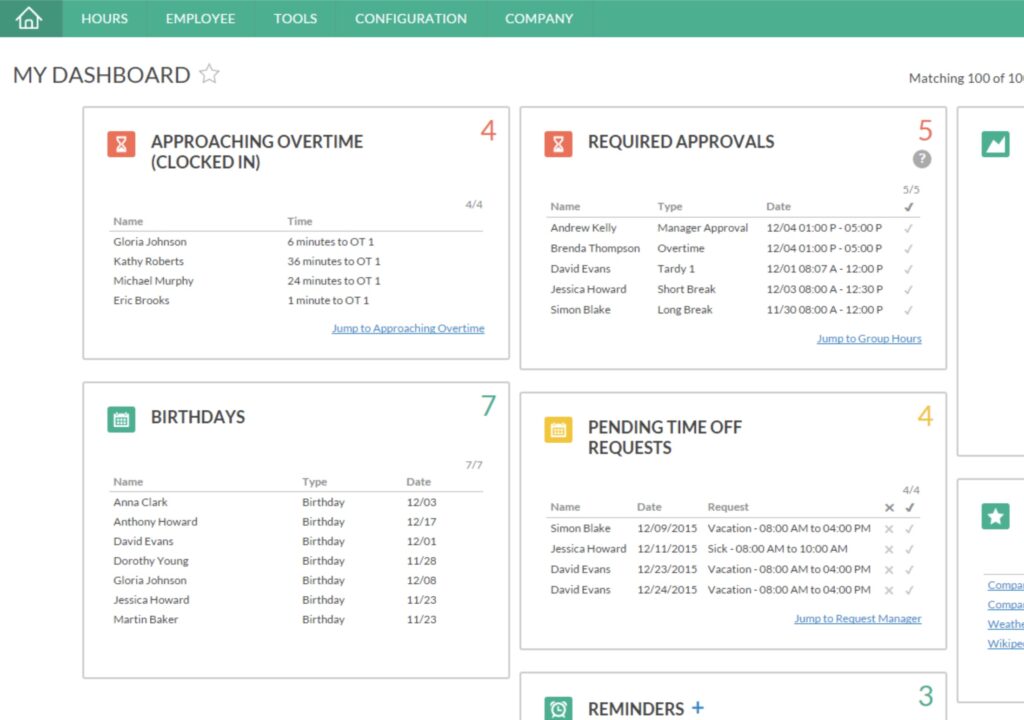Select Martin Baker birthday row
The height and width of the screenshot is (720, 1024).
tap(296, 619)
